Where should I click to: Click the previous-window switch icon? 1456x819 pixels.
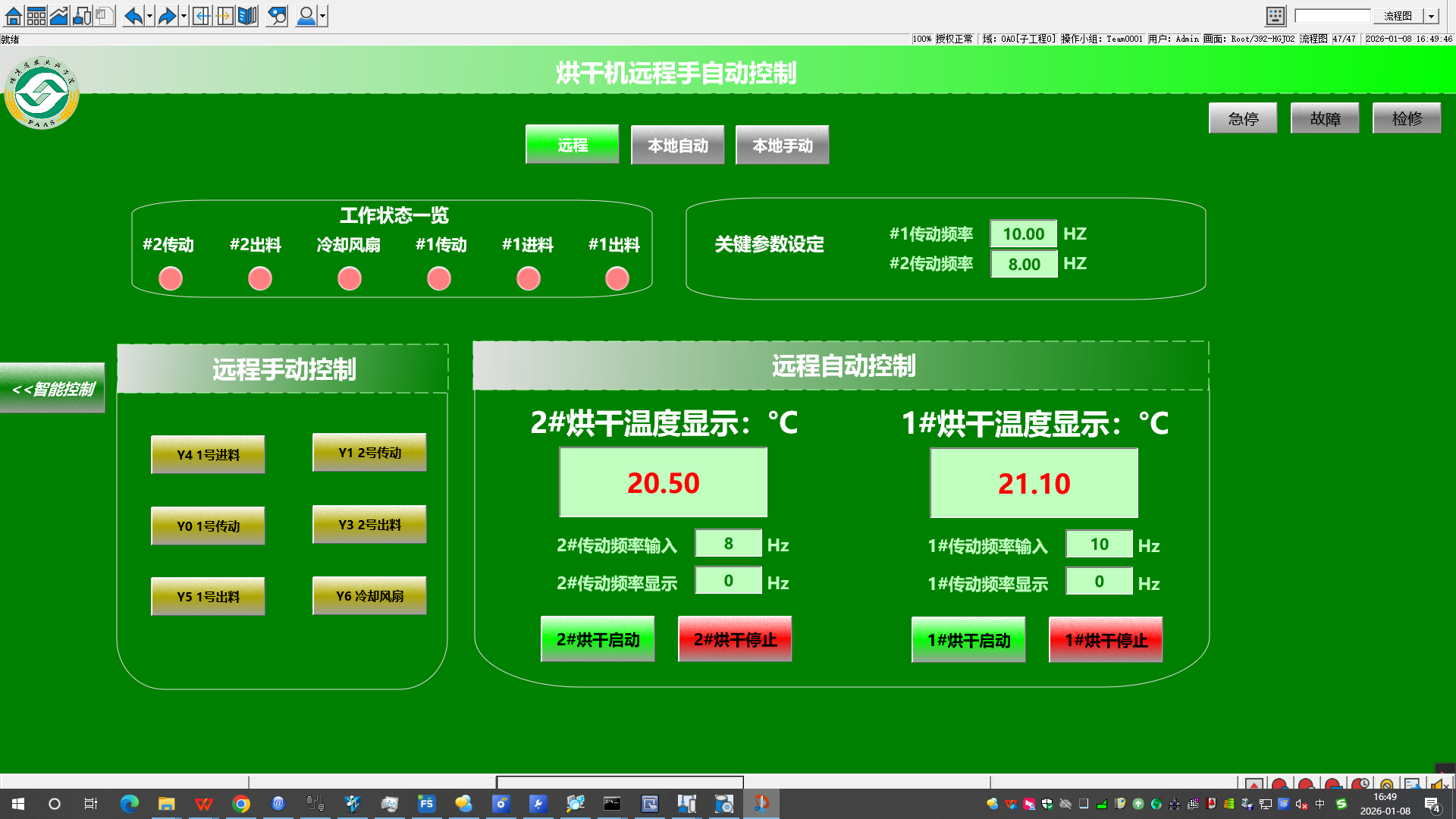[202, 15]
